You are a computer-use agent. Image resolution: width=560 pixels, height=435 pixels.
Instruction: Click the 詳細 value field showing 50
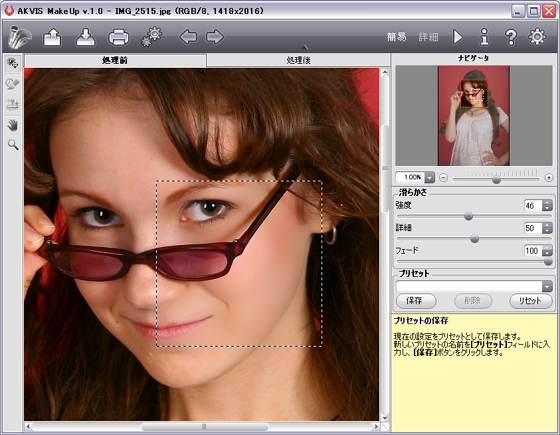coord(533,228)
